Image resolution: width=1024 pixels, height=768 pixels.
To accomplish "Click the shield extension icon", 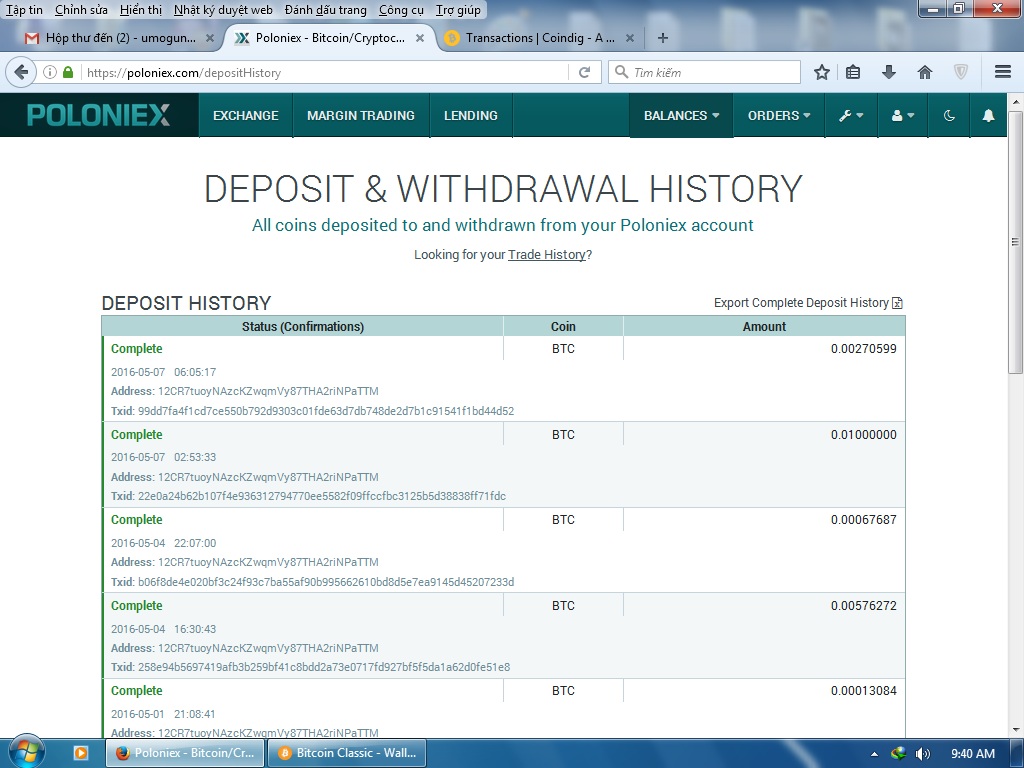I will [x=961, y=72].
